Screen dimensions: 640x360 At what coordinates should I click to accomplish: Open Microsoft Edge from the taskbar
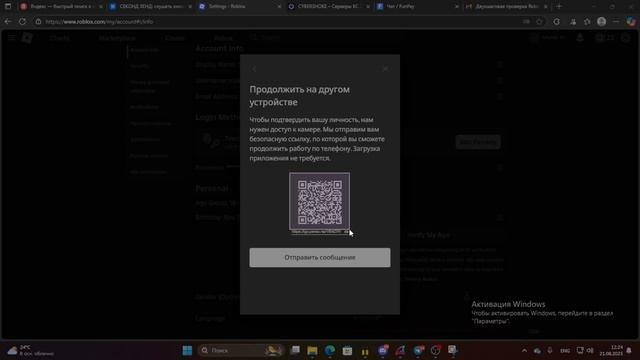330,350
